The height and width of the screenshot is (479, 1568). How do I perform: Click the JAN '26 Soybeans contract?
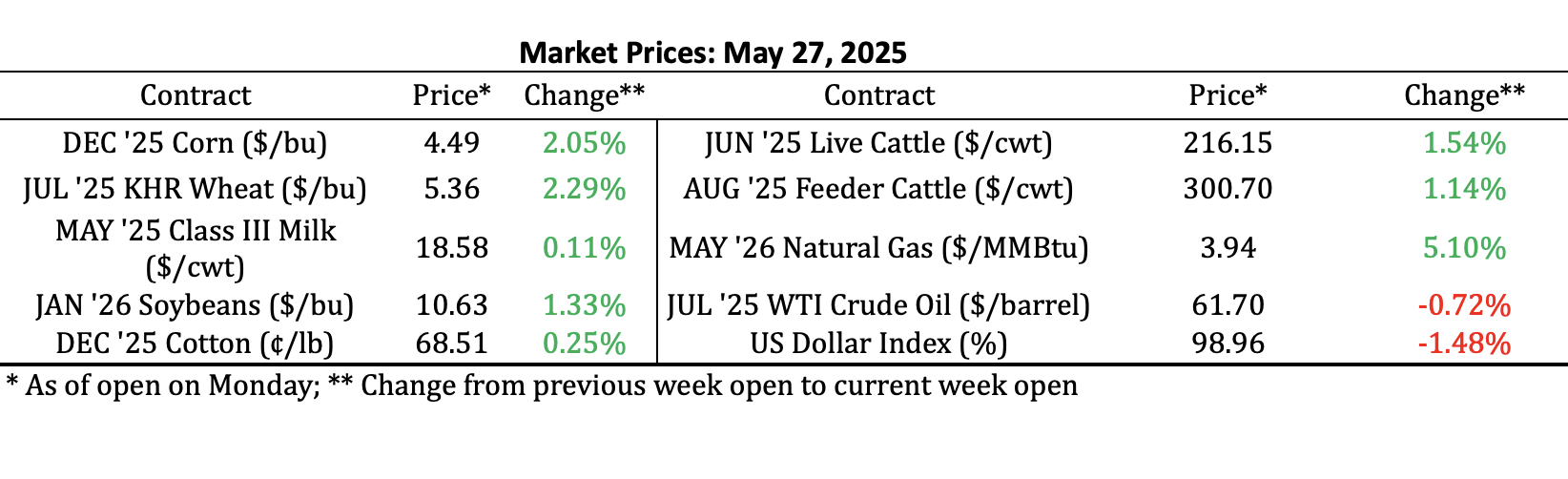[195, 305]
